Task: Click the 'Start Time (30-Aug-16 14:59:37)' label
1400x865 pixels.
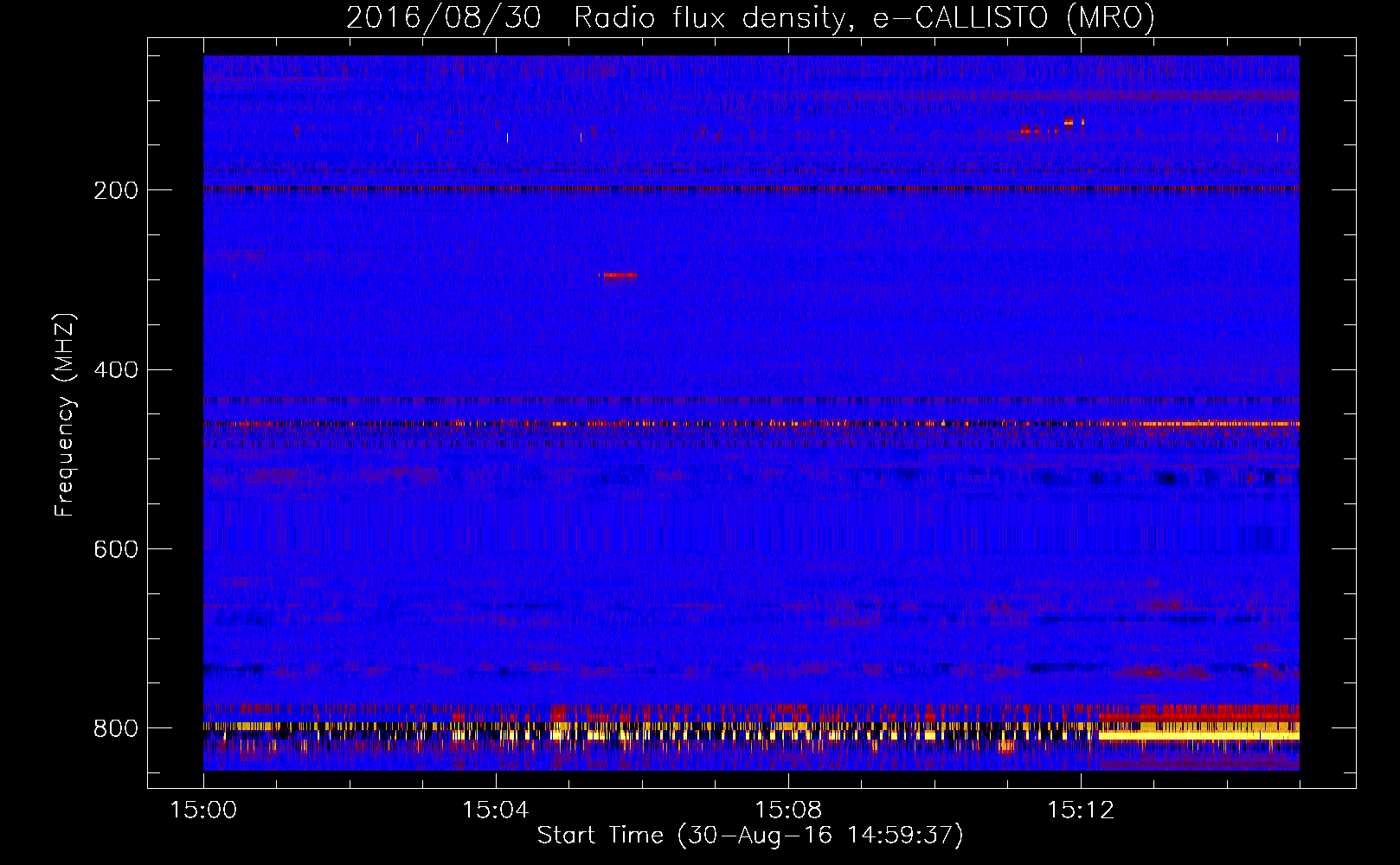Action: [x=750, y=836]
